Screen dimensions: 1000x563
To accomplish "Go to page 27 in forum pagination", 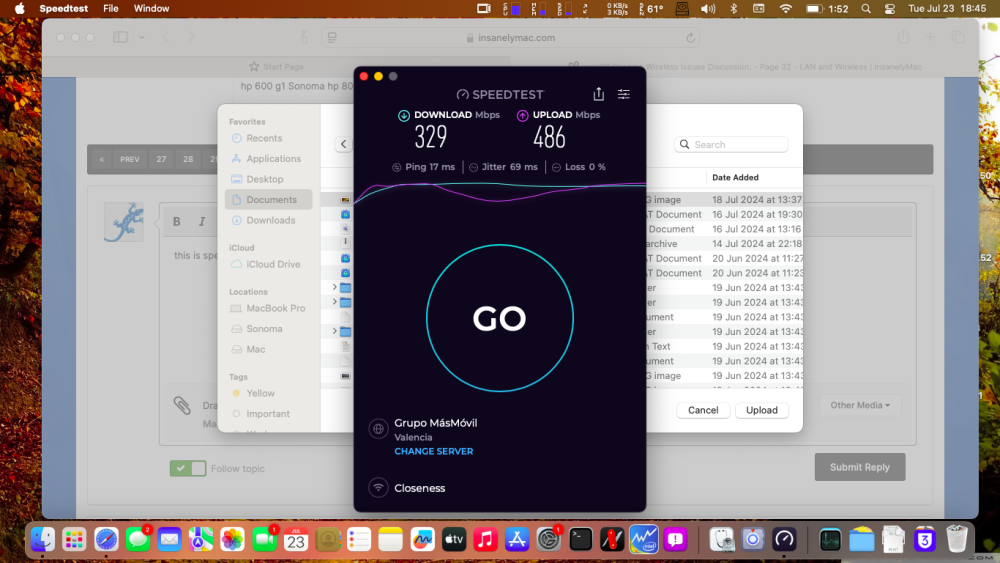I will 161,159.
